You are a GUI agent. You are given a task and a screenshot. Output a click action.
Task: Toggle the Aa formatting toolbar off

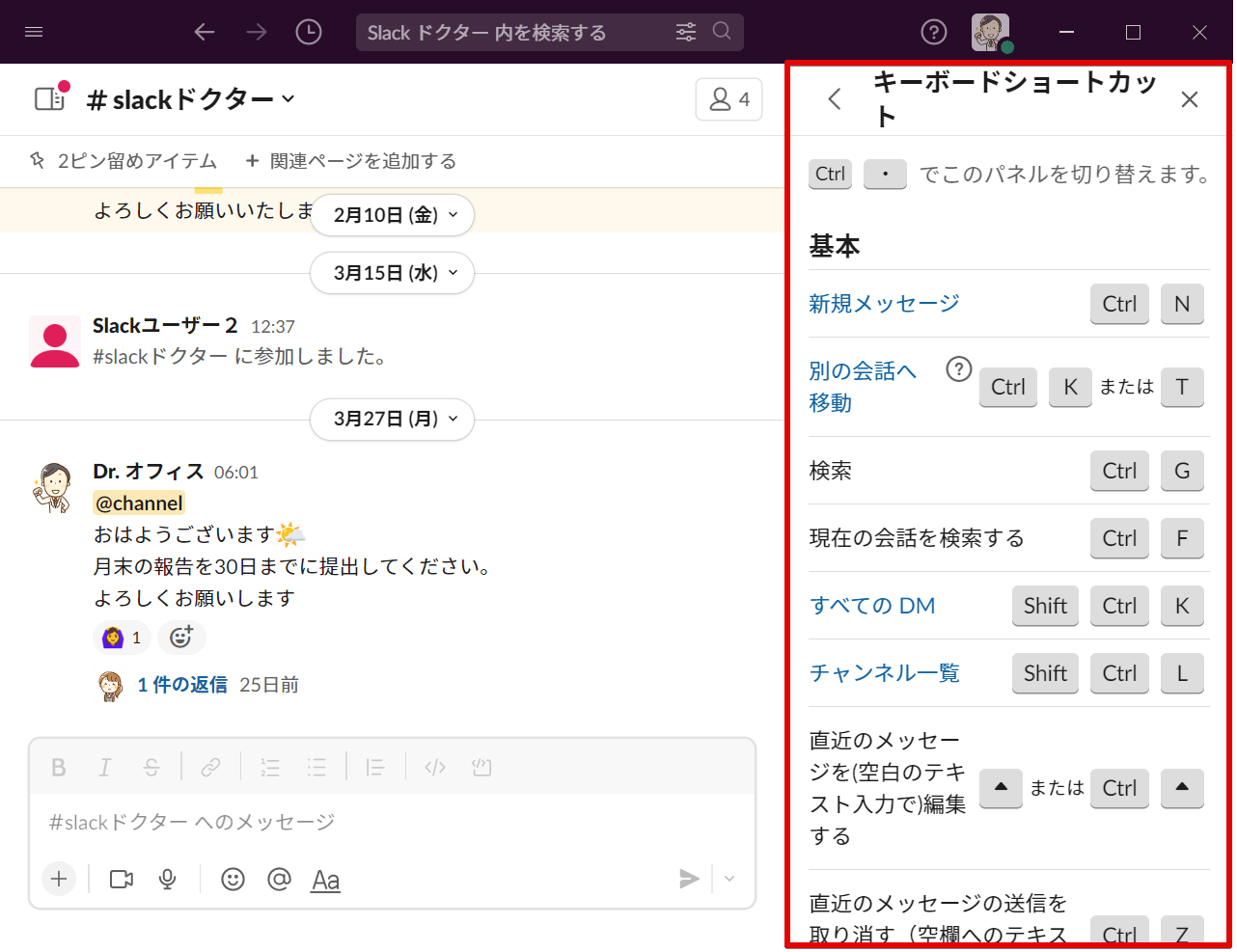tap(325, 879)
